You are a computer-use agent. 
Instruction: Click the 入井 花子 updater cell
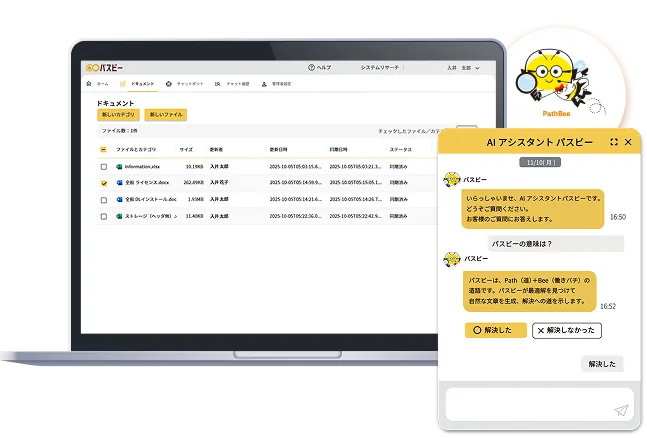pyautogui.click(x=219, y=182)
